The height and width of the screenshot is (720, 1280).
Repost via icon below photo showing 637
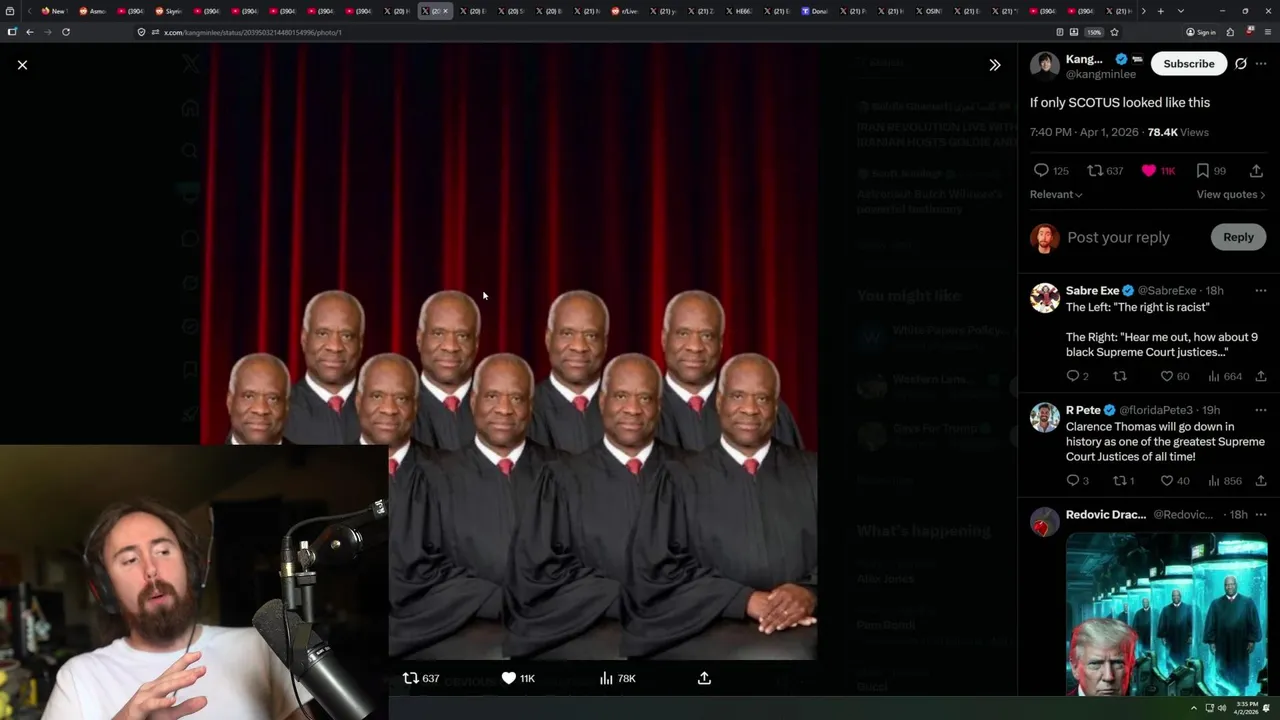click(x=410, y=678)
